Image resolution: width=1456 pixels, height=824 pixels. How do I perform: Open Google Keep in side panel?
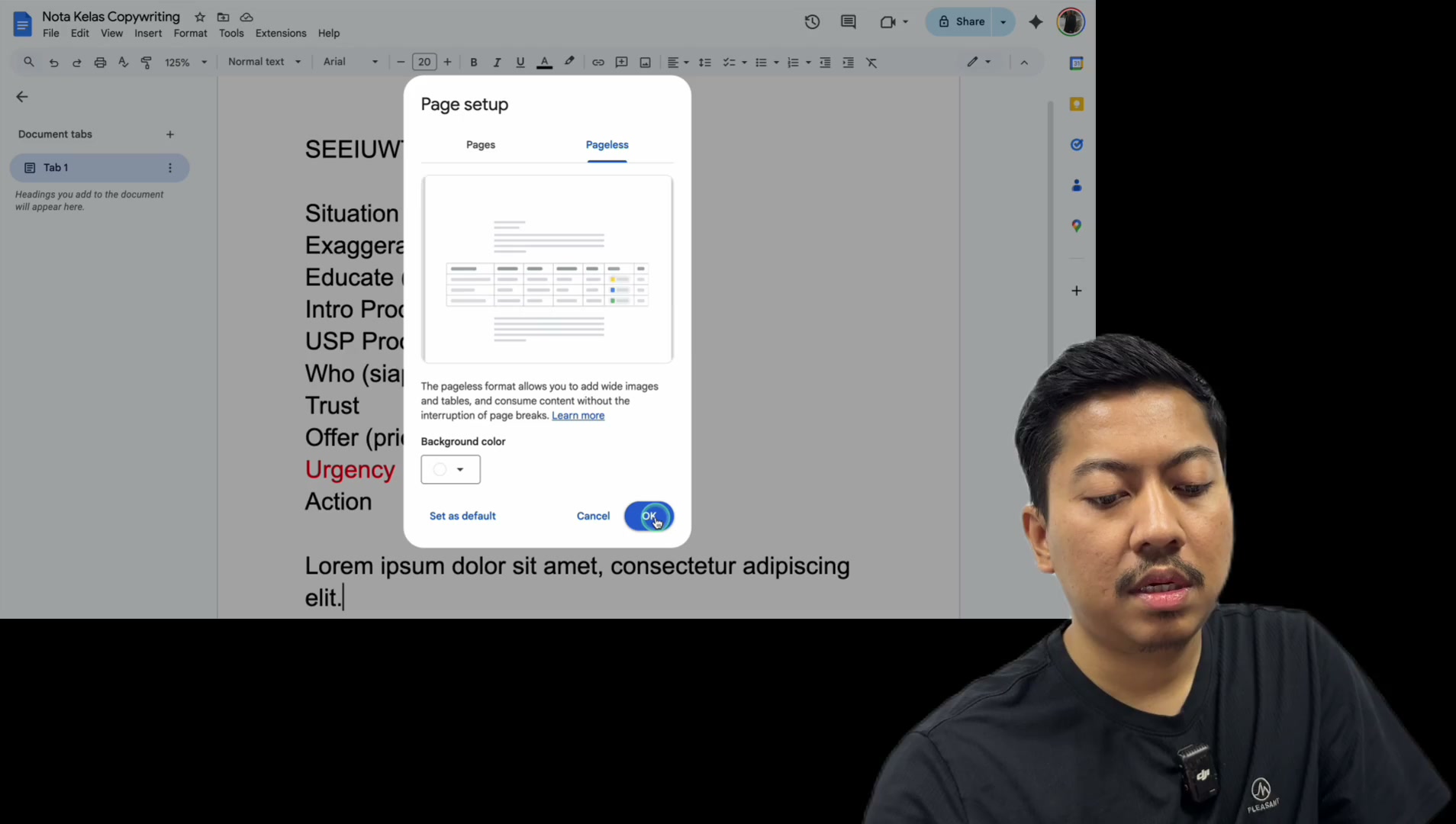1077,105
